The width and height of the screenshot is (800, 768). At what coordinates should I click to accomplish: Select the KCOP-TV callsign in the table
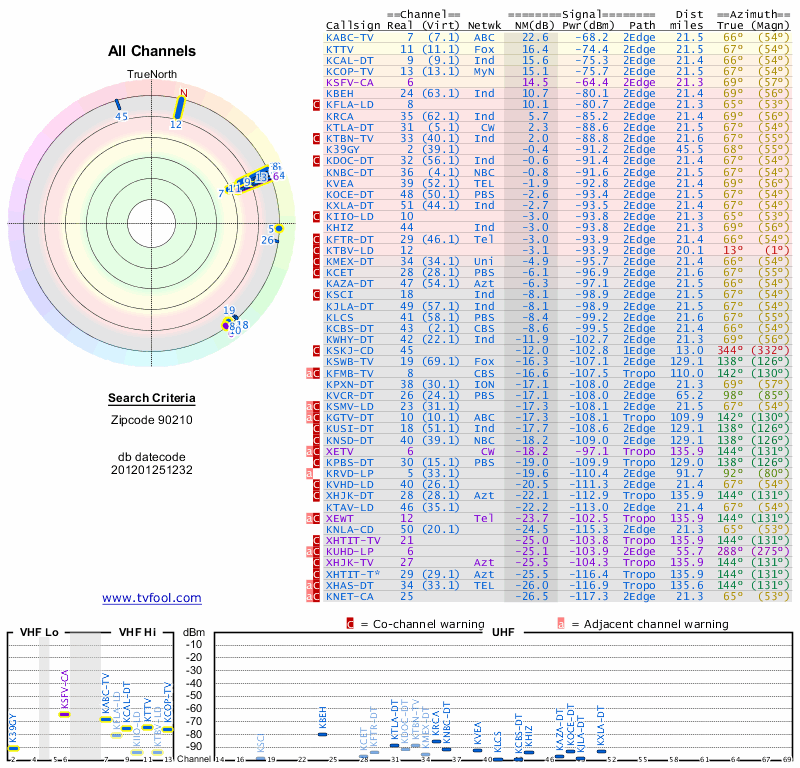[x=349, y=71]
